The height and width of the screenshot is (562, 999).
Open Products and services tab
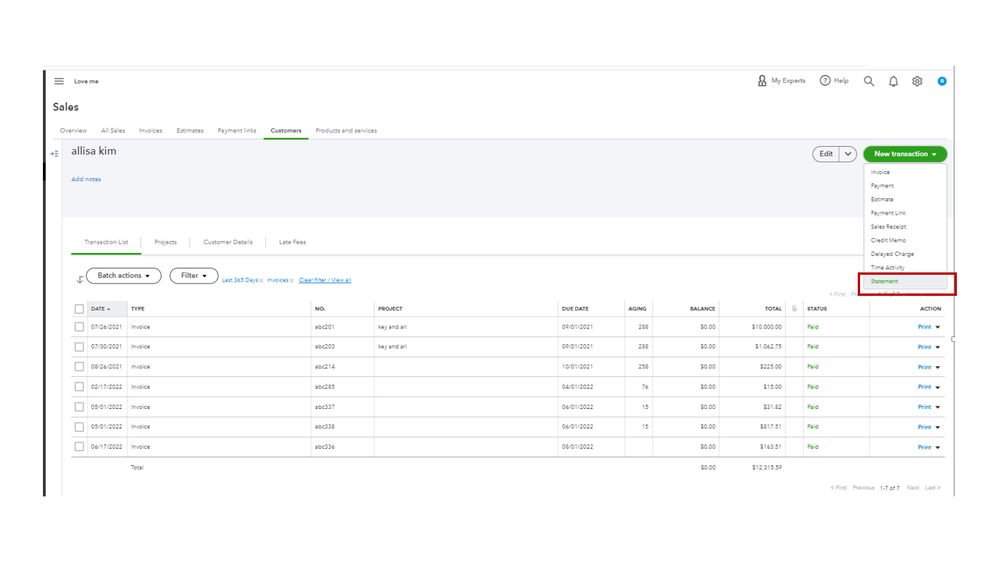(x=346, y=131)
